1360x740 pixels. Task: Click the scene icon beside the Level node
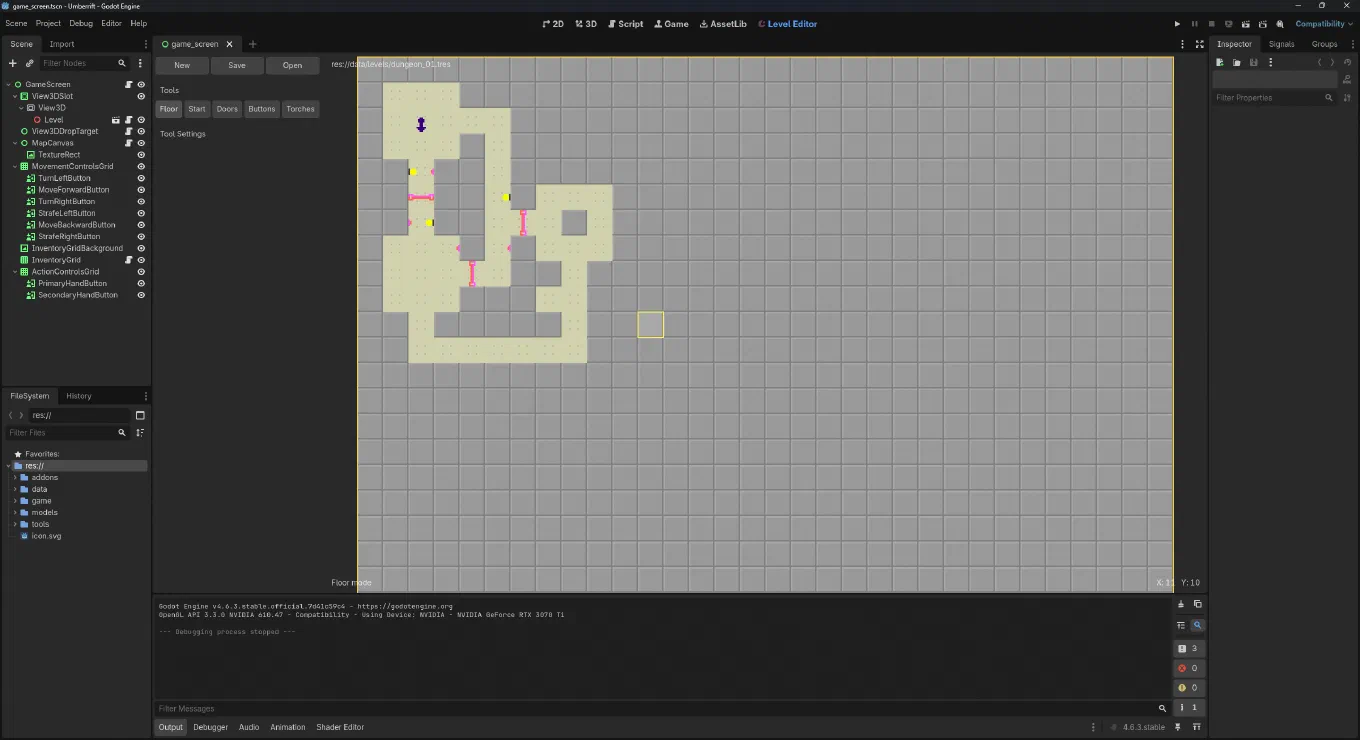[117, 120]
